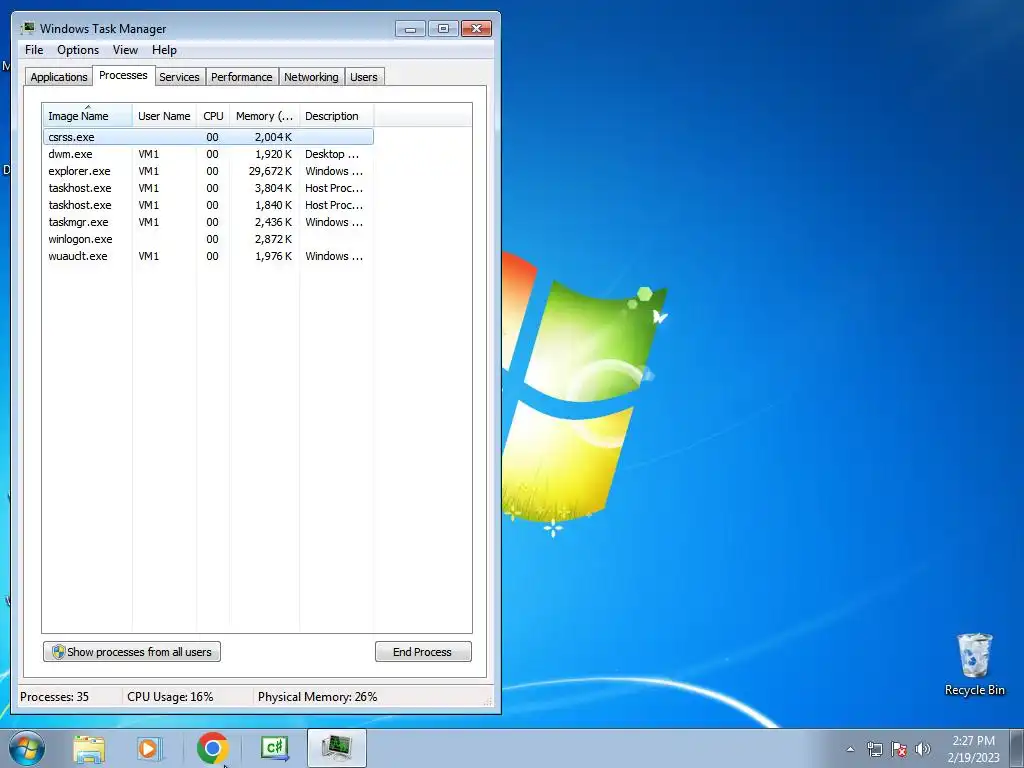The width and height of the screenshot is (1024, 768).
Task: Sort by CPU column header
Action: point(213,116)
